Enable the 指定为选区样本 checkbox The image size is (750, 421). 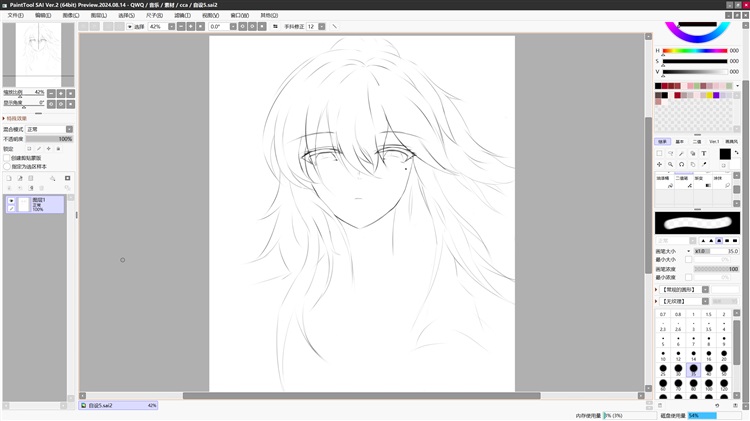(x=7, y=165)
